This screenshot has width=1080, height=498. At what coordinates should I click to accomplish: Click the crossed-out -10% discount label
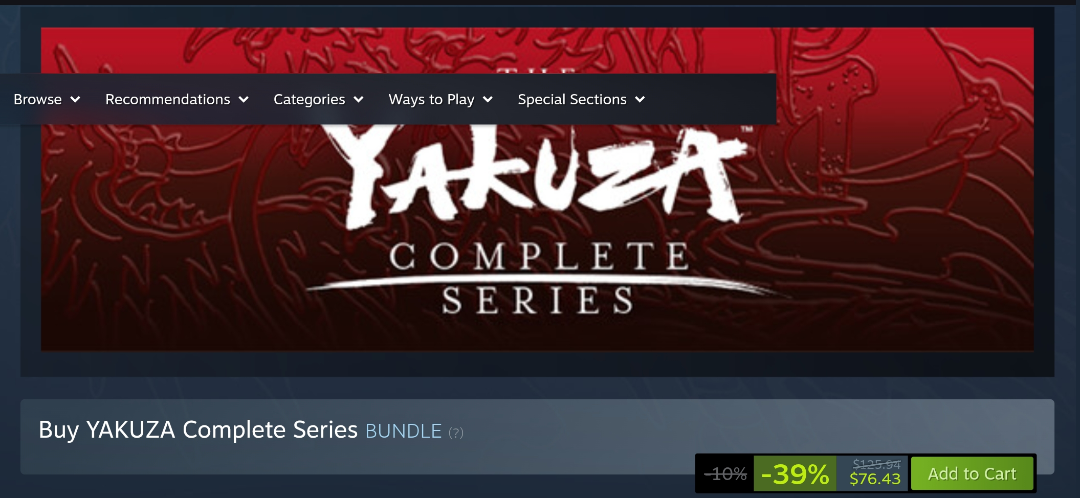[725, 474]
